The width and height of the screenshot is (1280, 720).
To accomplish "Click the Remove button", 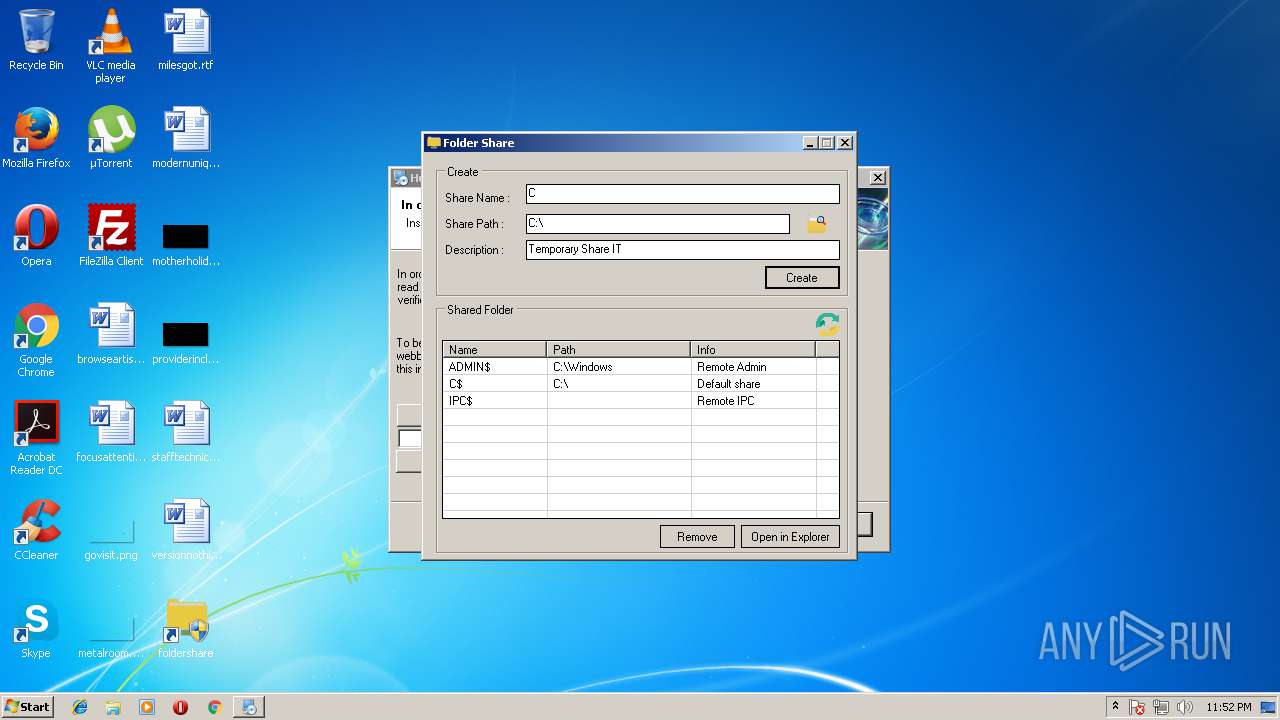I will pos(697,537).
